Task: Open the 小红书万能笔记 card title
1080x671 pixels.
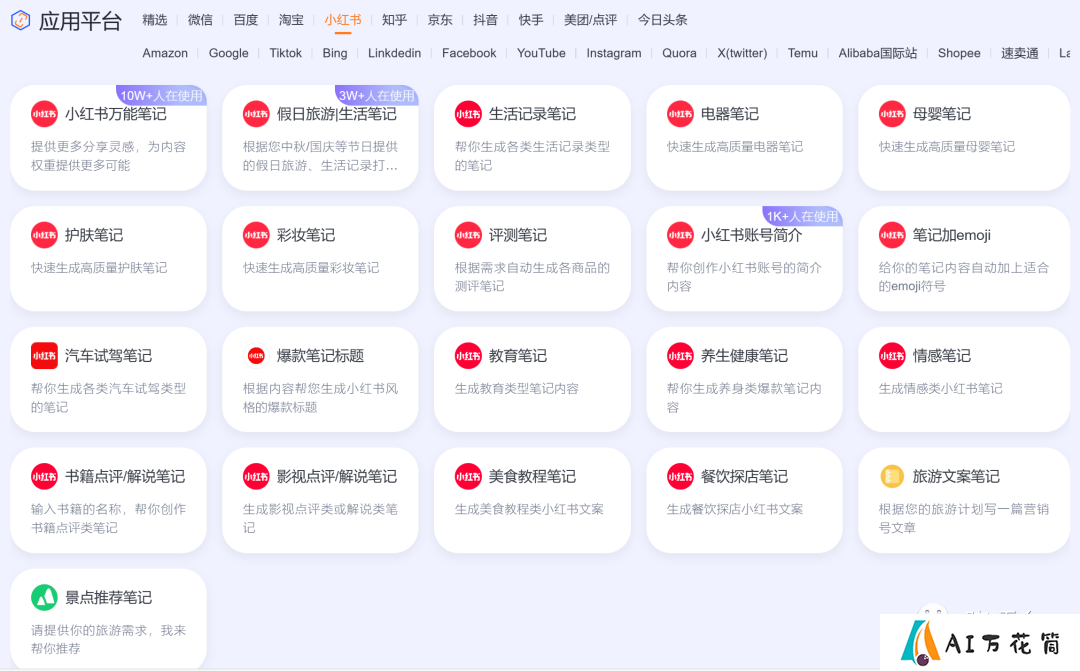Action: pos(116,114)
